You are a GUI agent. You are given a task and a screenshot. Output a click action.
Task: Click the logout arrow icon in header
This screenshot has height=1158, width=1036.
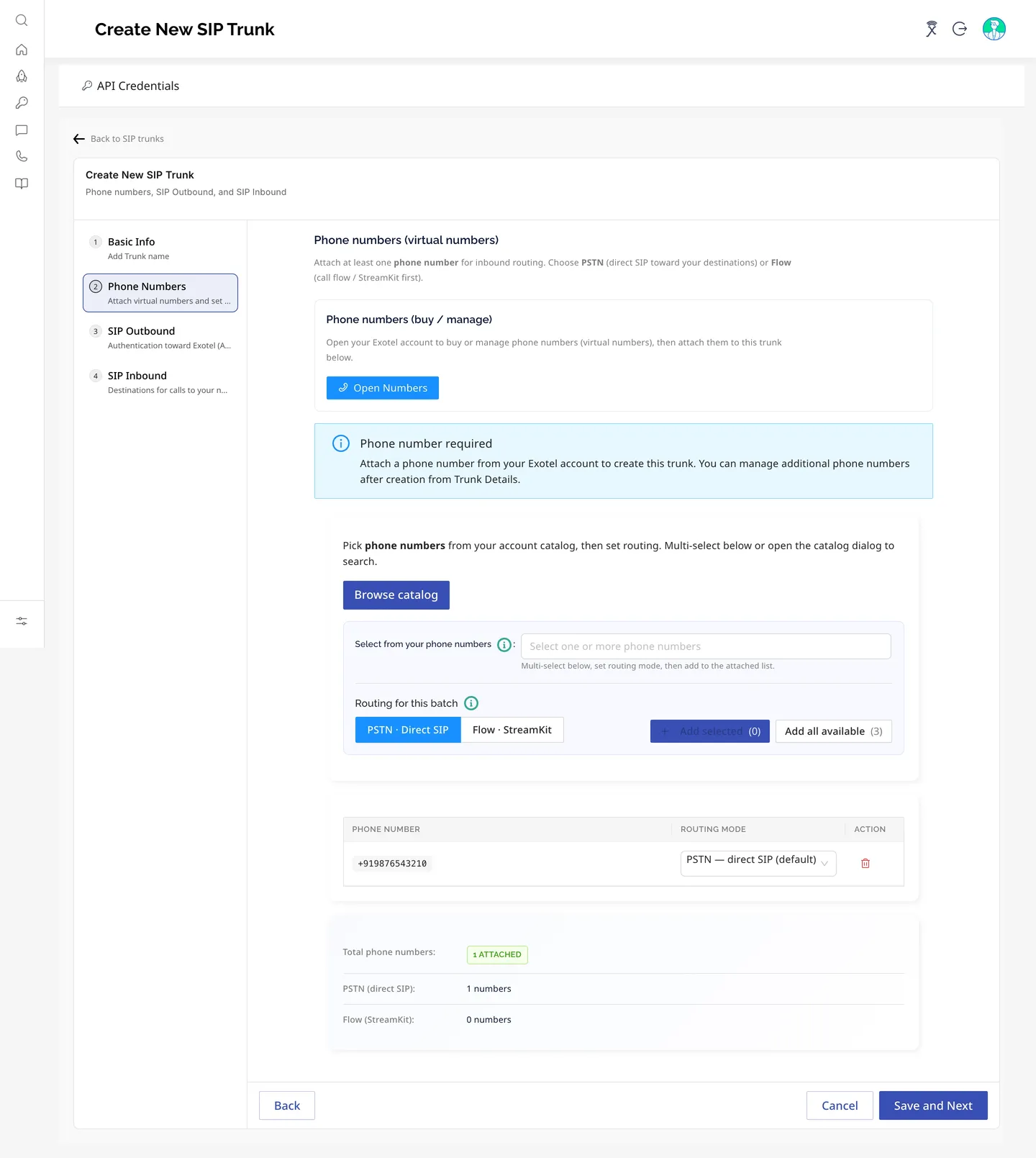[x=960, y=29]
